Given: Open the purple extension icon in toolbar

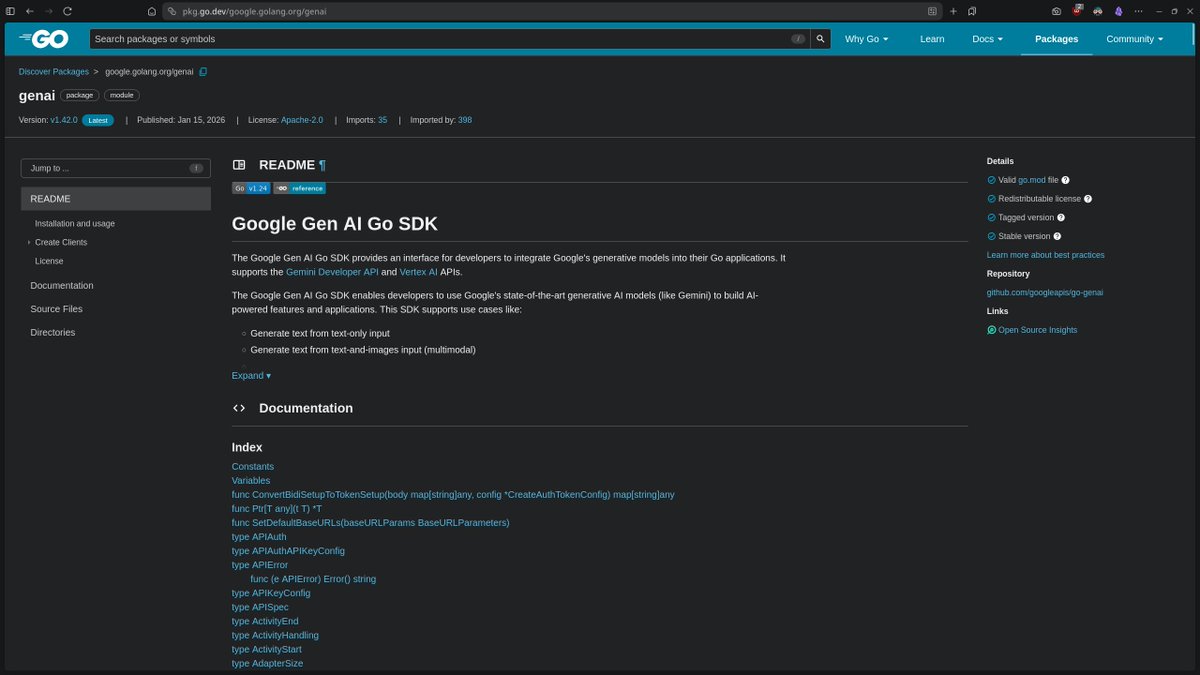Looking at the screenshot, I should (1118, 11).
